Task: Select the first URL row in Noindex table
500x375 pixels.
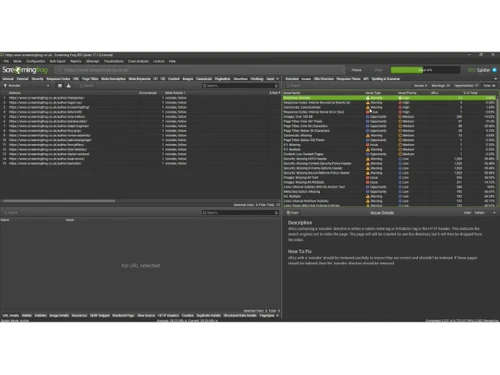Action: (x=140, y=98)
